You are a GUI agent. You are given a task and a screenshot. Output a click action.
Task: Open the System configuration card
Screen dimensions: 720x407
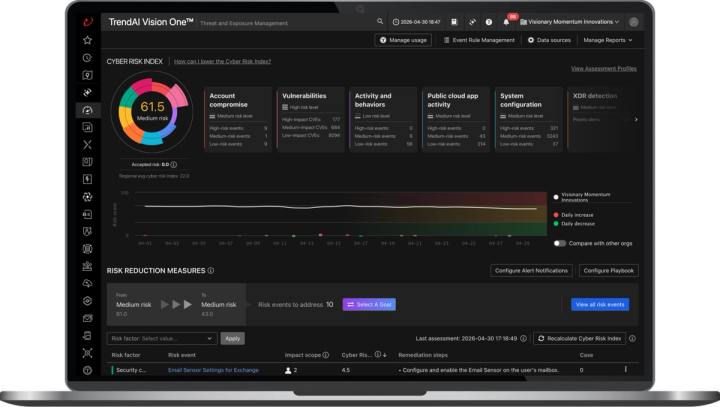pyautogui.click(x=529, y=119)
